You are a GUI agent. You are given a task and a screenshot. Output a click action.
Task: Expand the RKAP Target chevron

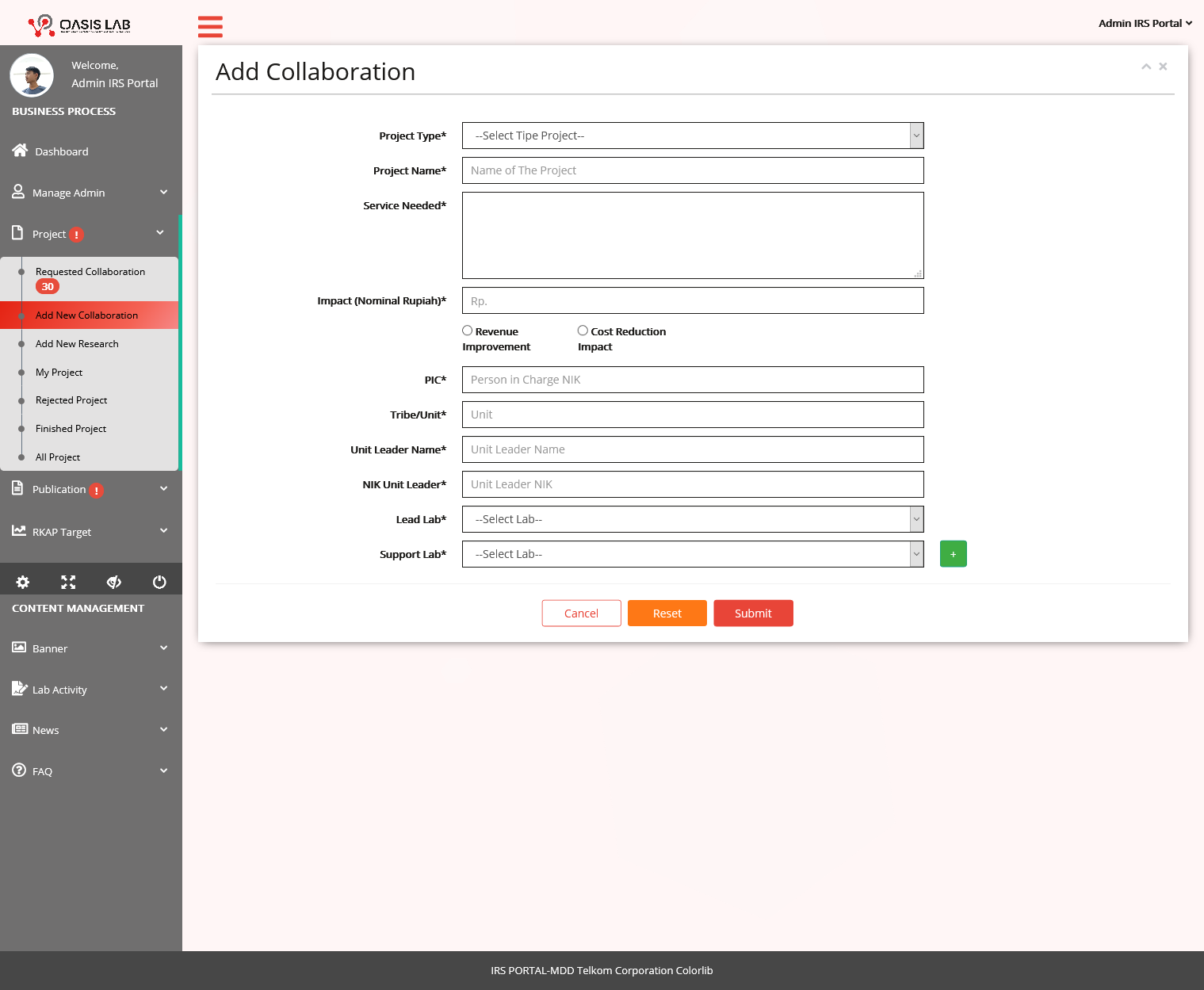[x=163, y=530]
